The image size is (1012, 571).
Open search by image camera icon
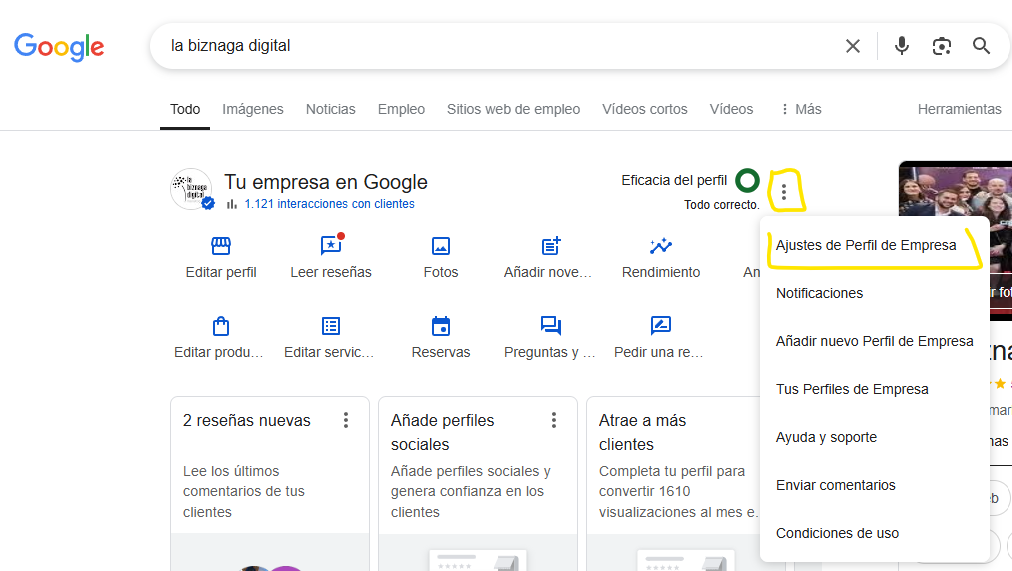[942, 46]
